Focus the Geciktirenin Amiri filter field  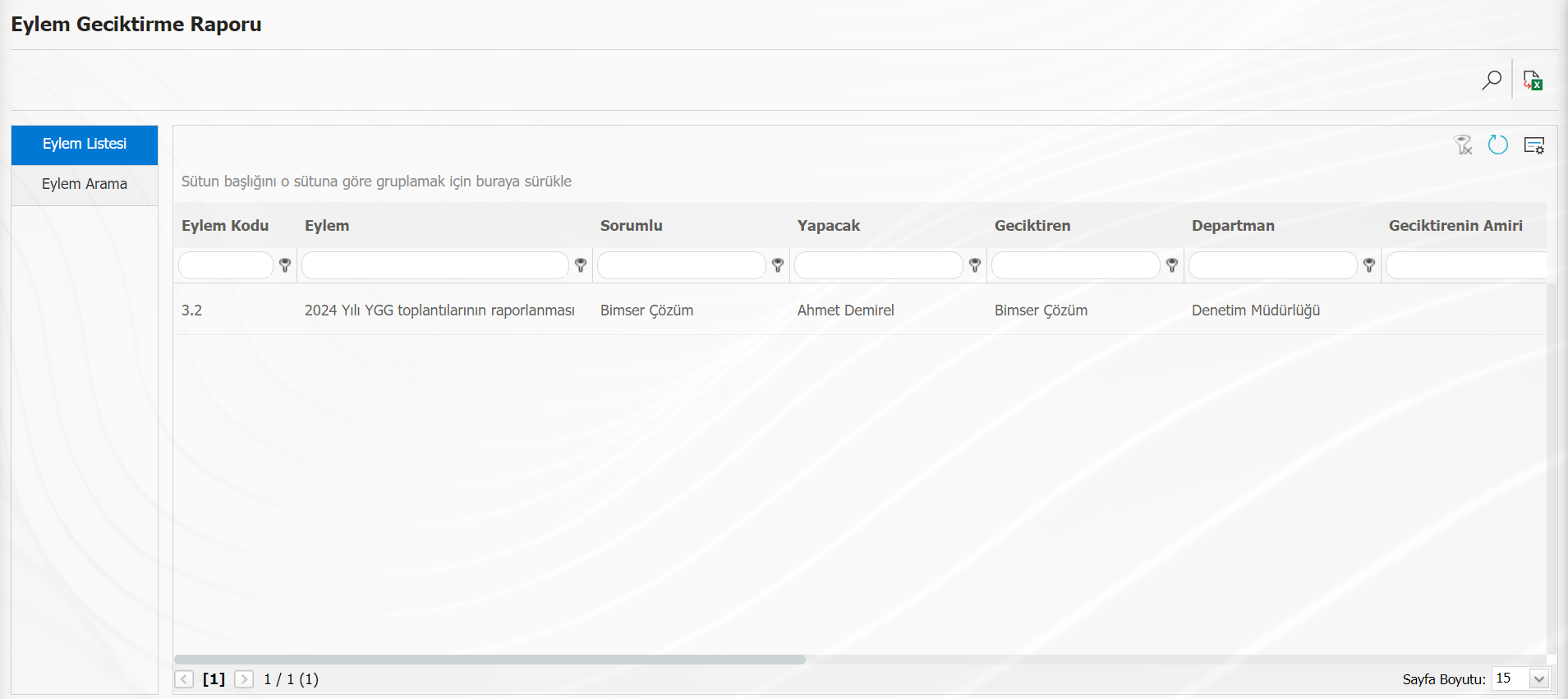(x=1466, y=265)
